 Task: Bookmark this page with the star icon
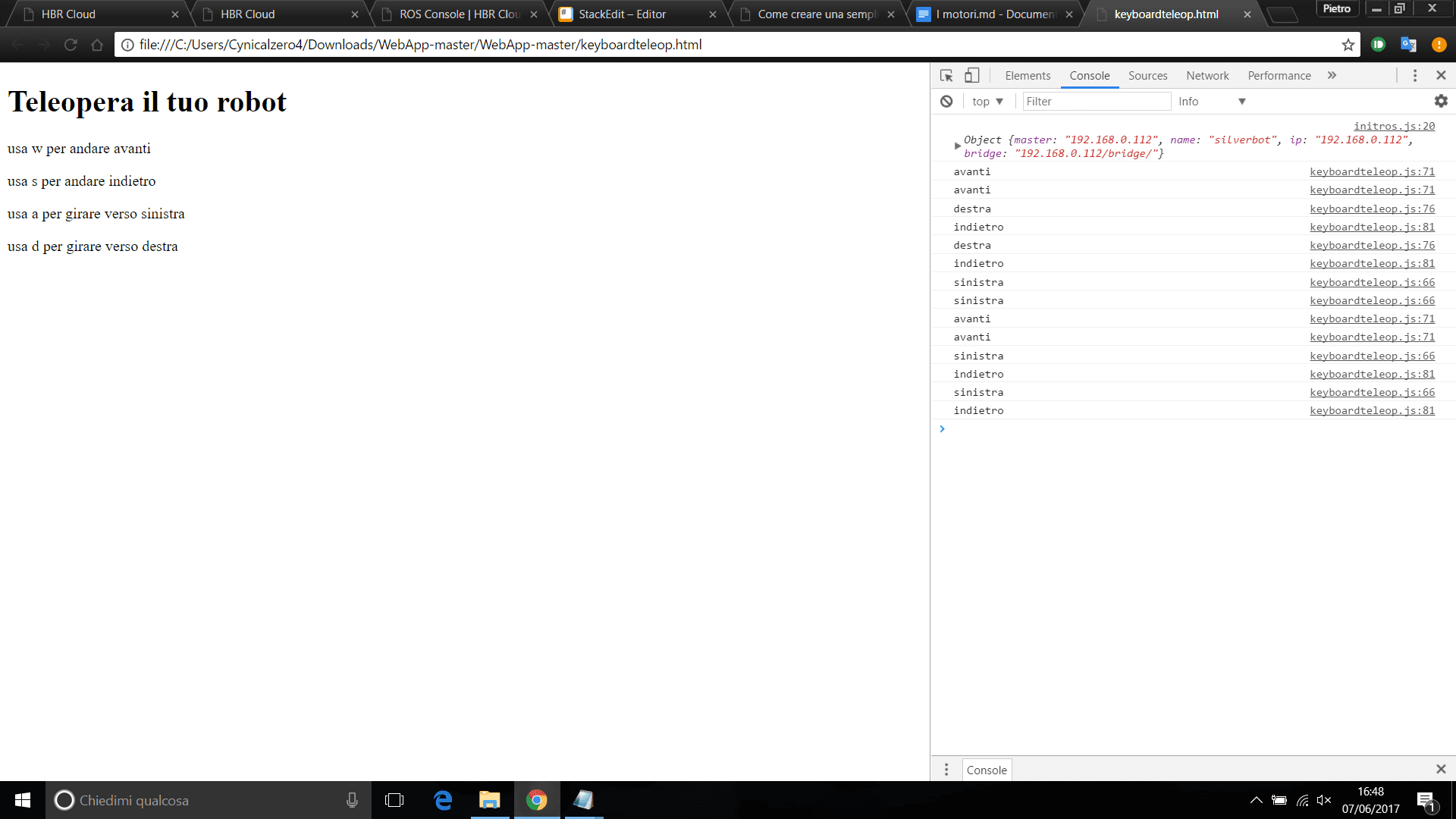(1348, 45)
